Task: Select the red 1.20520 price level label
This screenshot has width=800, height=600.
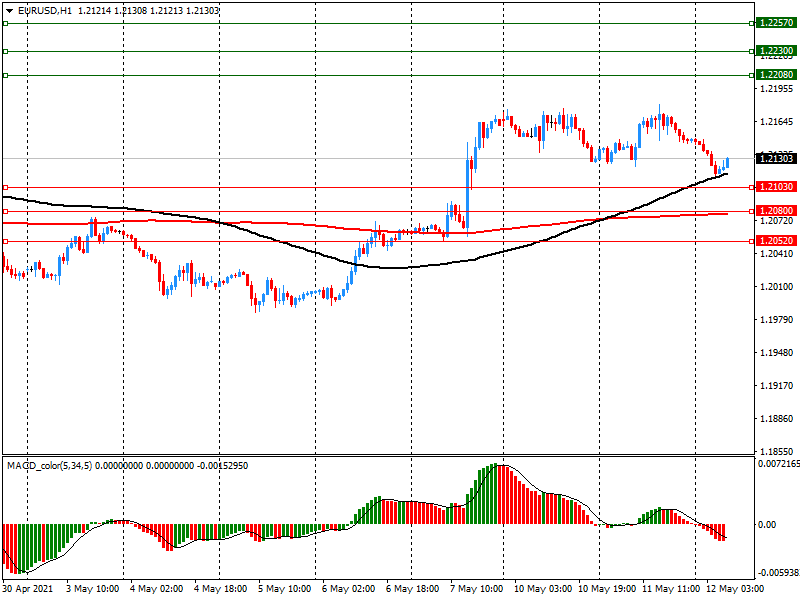Action: click(x=776, y=241)
